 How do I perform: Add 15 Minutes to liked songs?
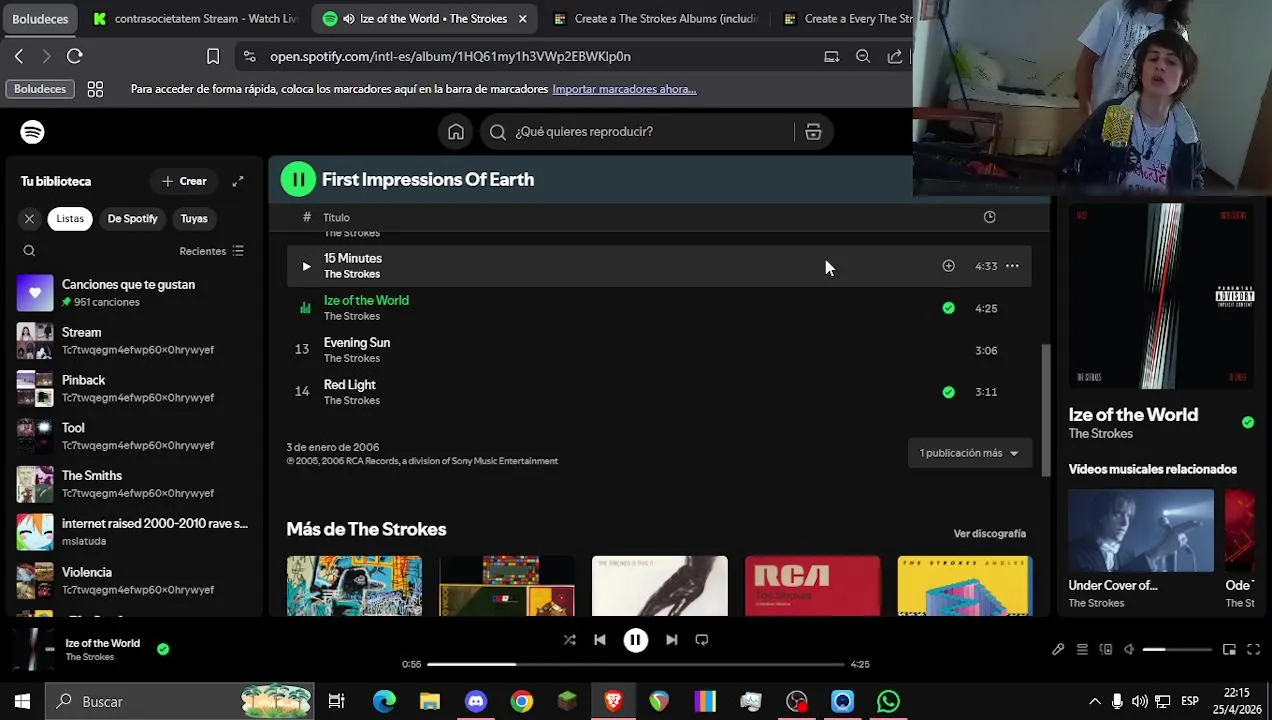[x=948, y=266]
